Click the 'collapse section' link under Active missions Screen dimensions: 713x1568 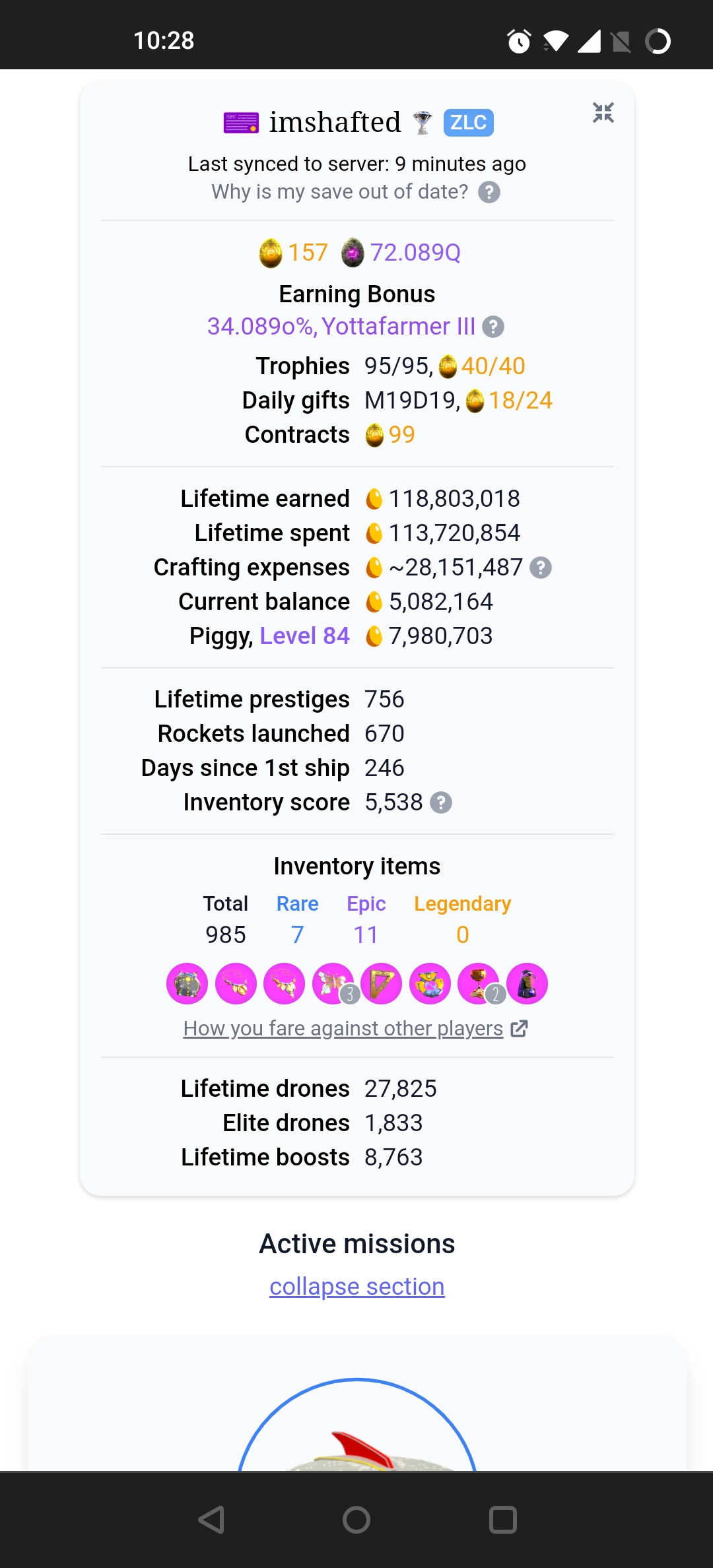[356, 1286]
